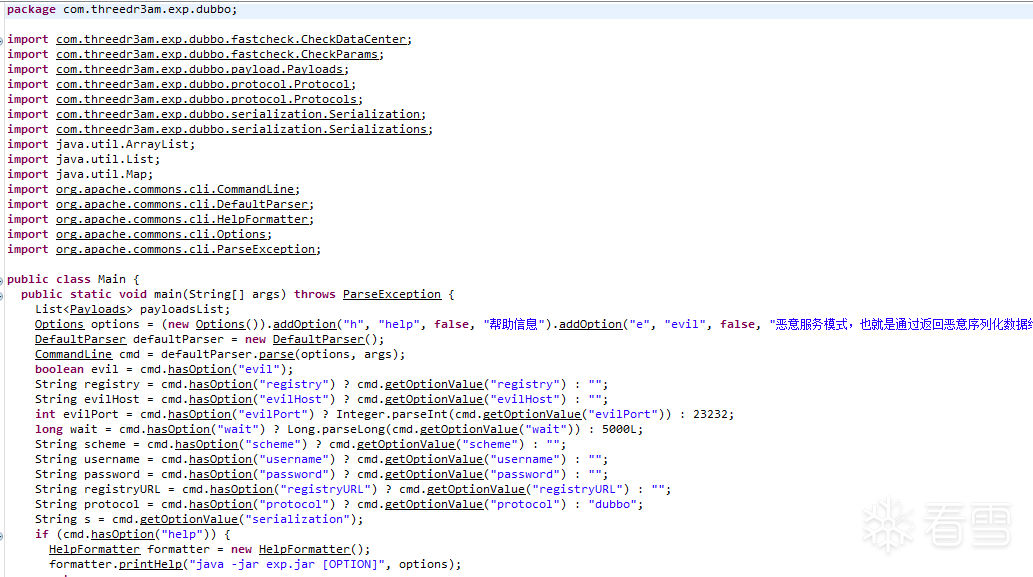Screen dimensions: 1033x577
Task: Click the payloadsList variable name
Action: click(x=182, y=310)
